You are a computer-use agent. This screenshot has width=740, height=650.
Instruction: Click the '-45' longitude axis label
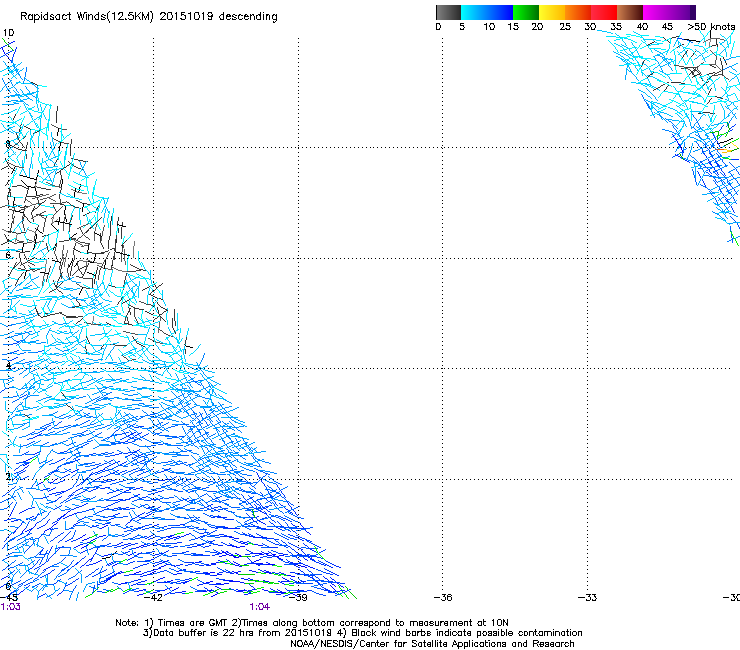pyautogui.click(x=9, y=598)
